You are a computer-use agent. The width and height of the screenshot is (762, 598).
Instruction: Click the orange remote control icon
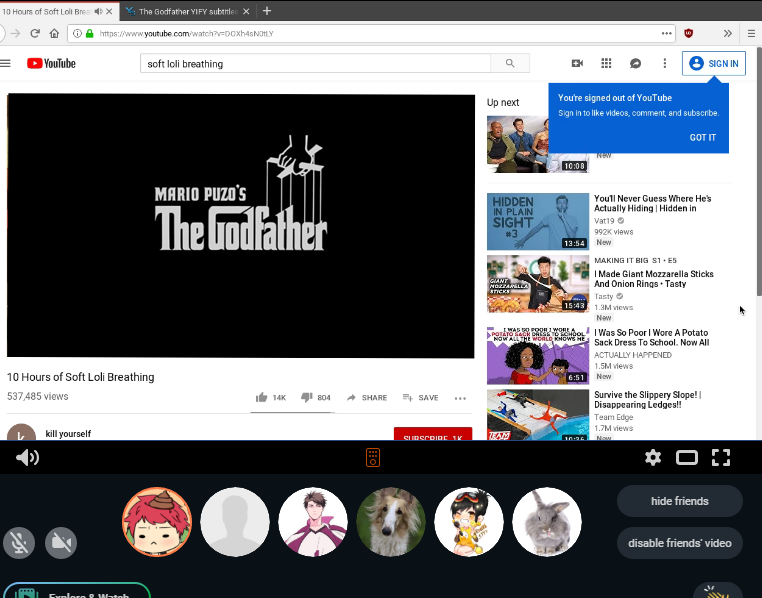(373, 457)
